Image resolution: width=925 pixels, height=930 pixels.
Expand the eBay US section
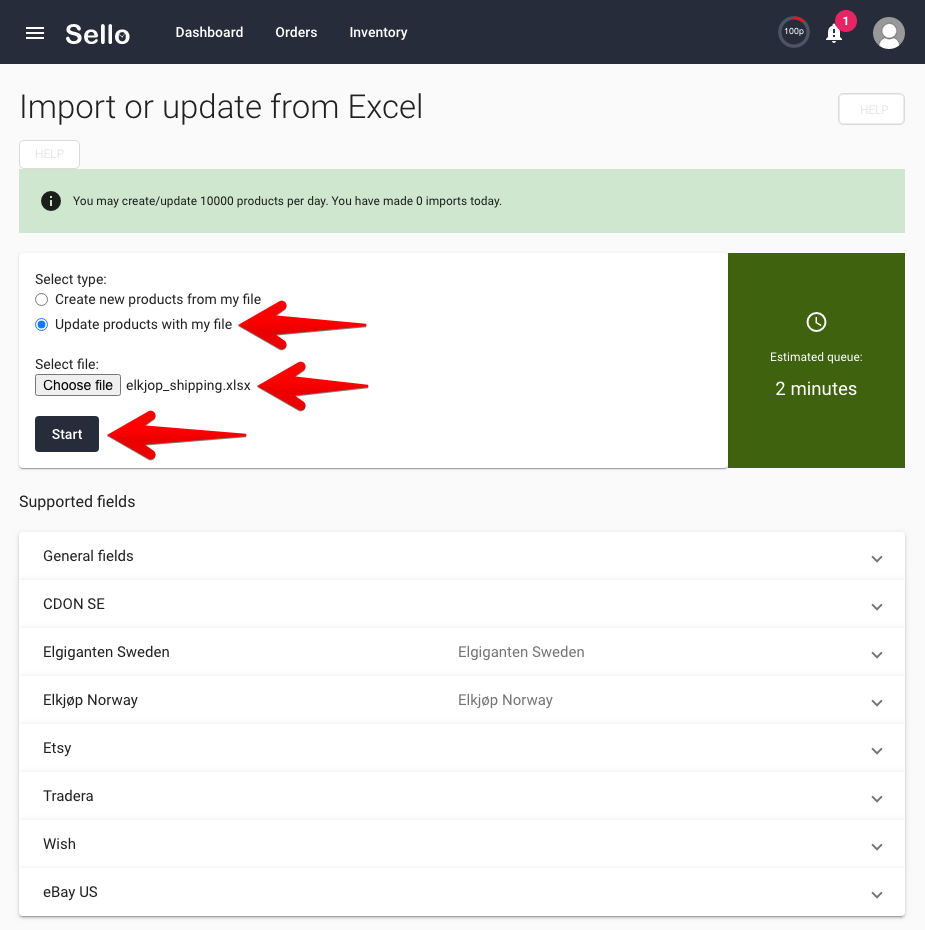(462, 892)
